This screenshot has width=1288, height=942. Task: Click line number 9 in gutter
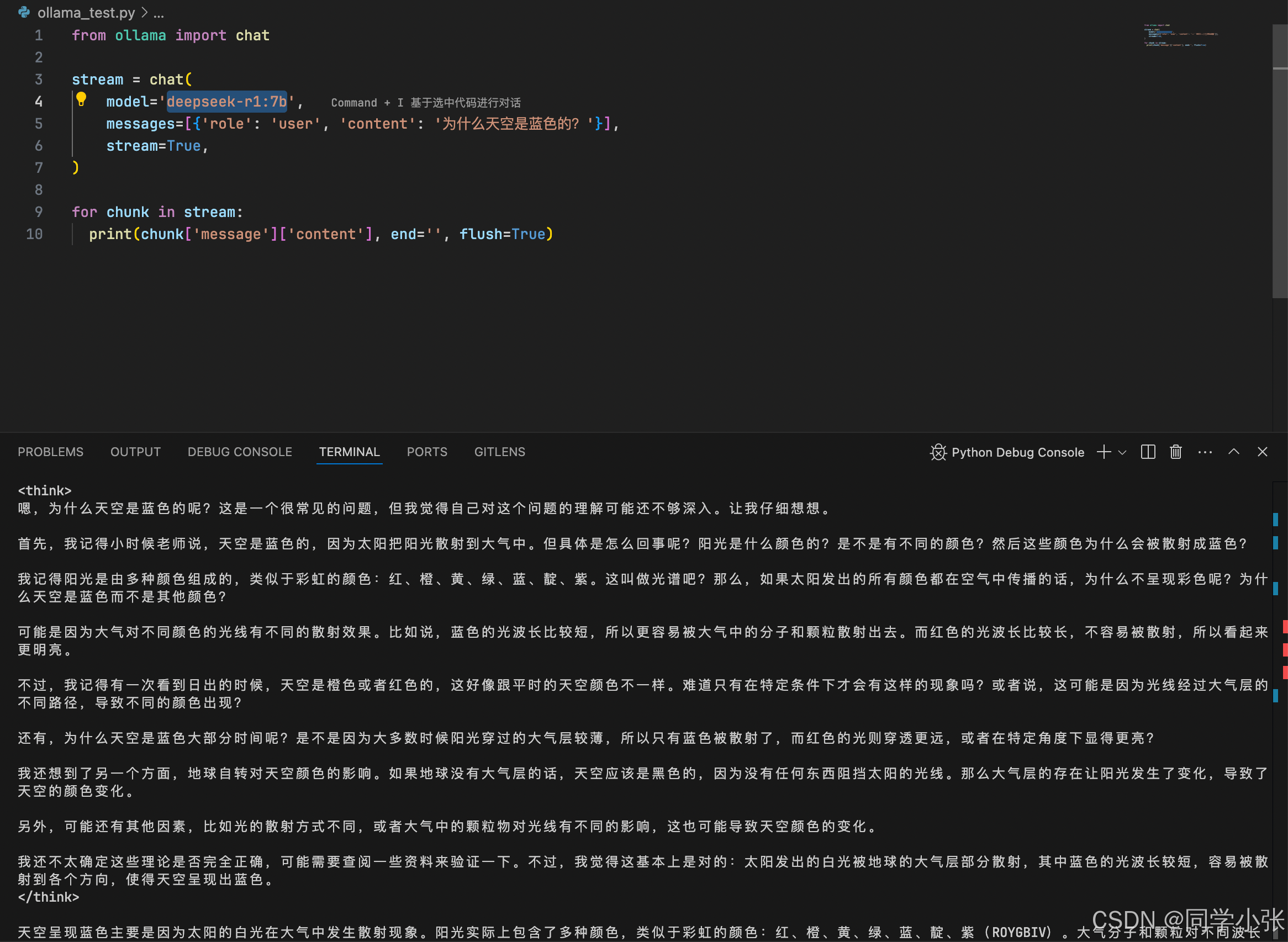(x=38, y=212)
